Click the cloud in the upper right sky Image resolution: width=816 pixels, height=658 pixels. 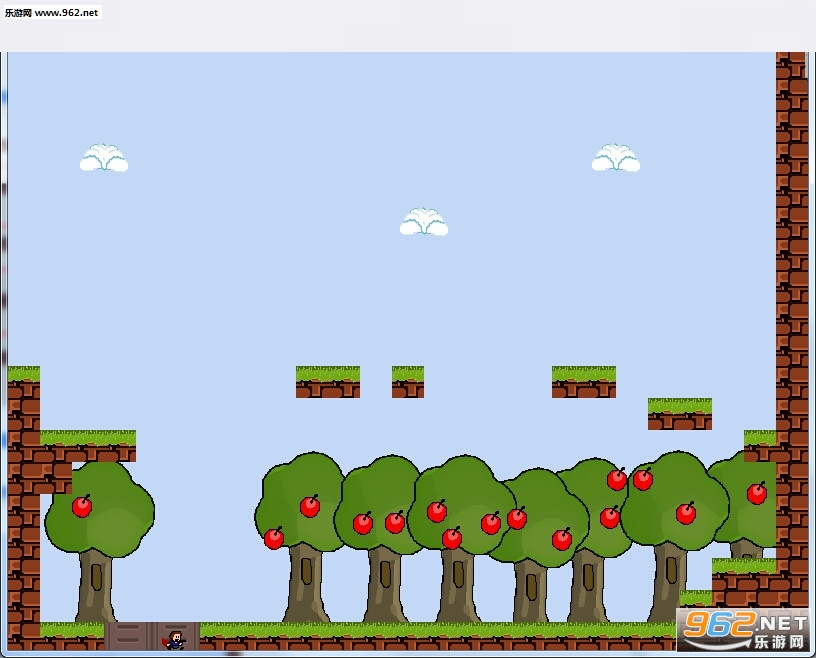click(x=616, y=158)
